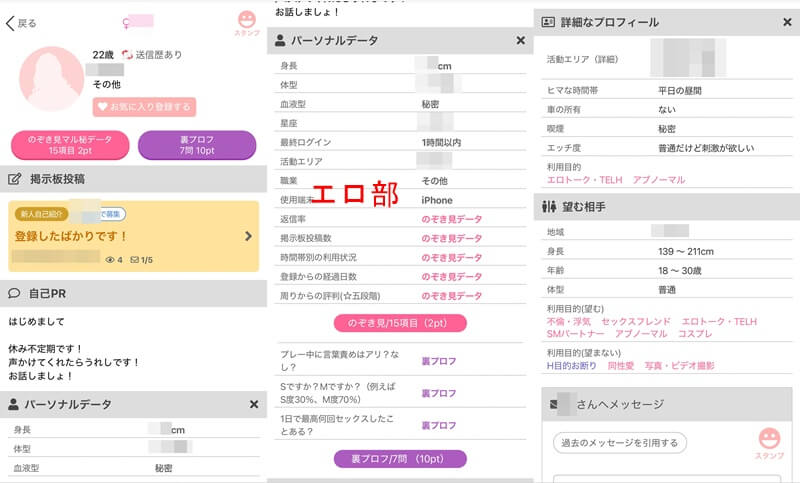The height and width of the screenshot is (483, 800).
Task: Click the 新人自己紹介 badge on the post
Action: (41, 214)
